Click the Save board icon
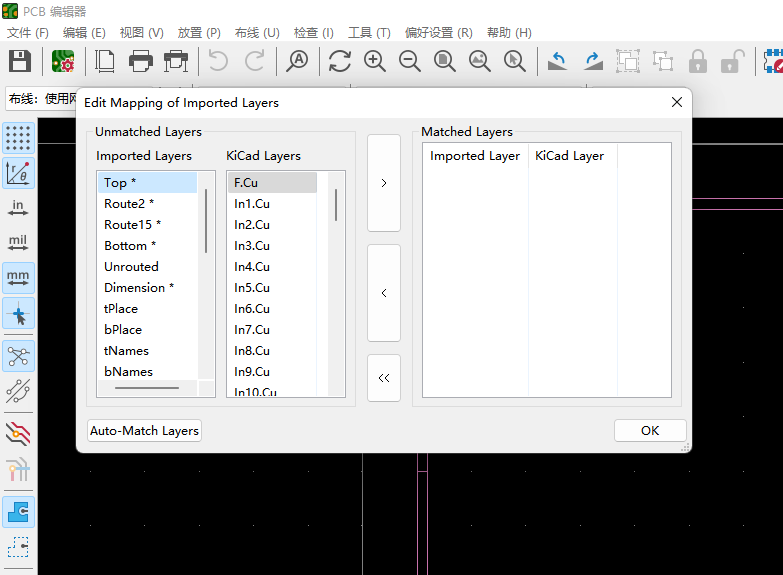 point(20,61)
